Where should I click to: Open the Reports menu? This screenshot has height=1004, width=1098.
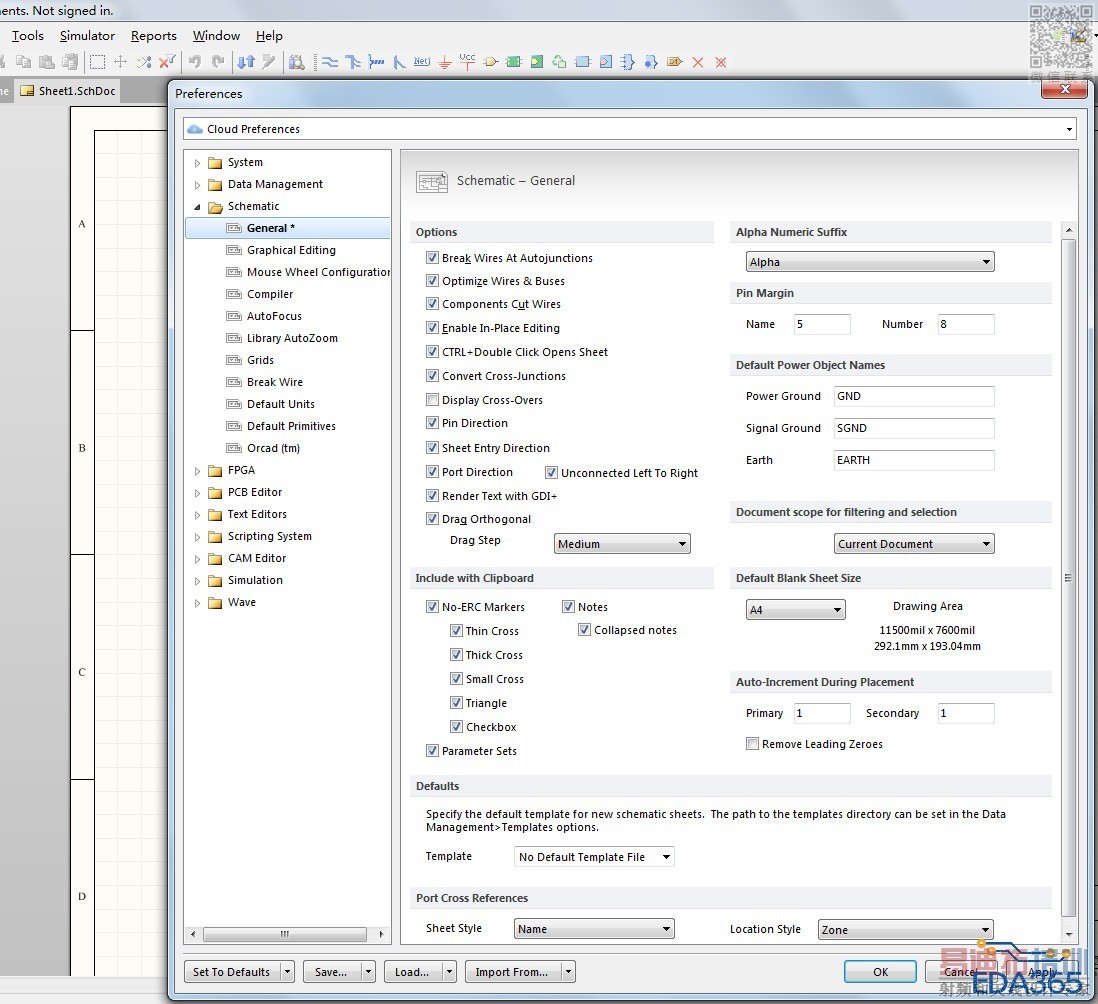(153, 36)
